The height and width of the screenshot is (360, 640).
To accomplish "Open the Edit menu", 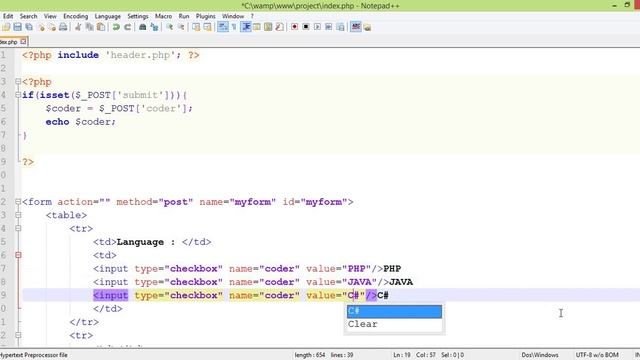I will [x=8, y=16].
